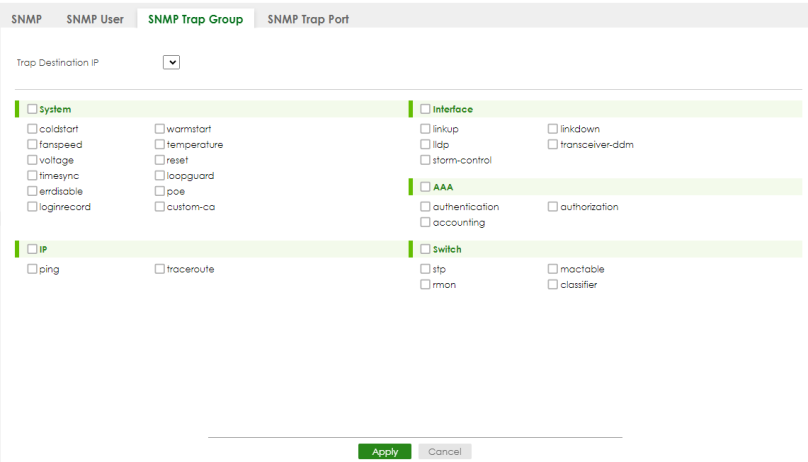Tick the authentication checkbox

pyautogui.click(x=425, y=207)
